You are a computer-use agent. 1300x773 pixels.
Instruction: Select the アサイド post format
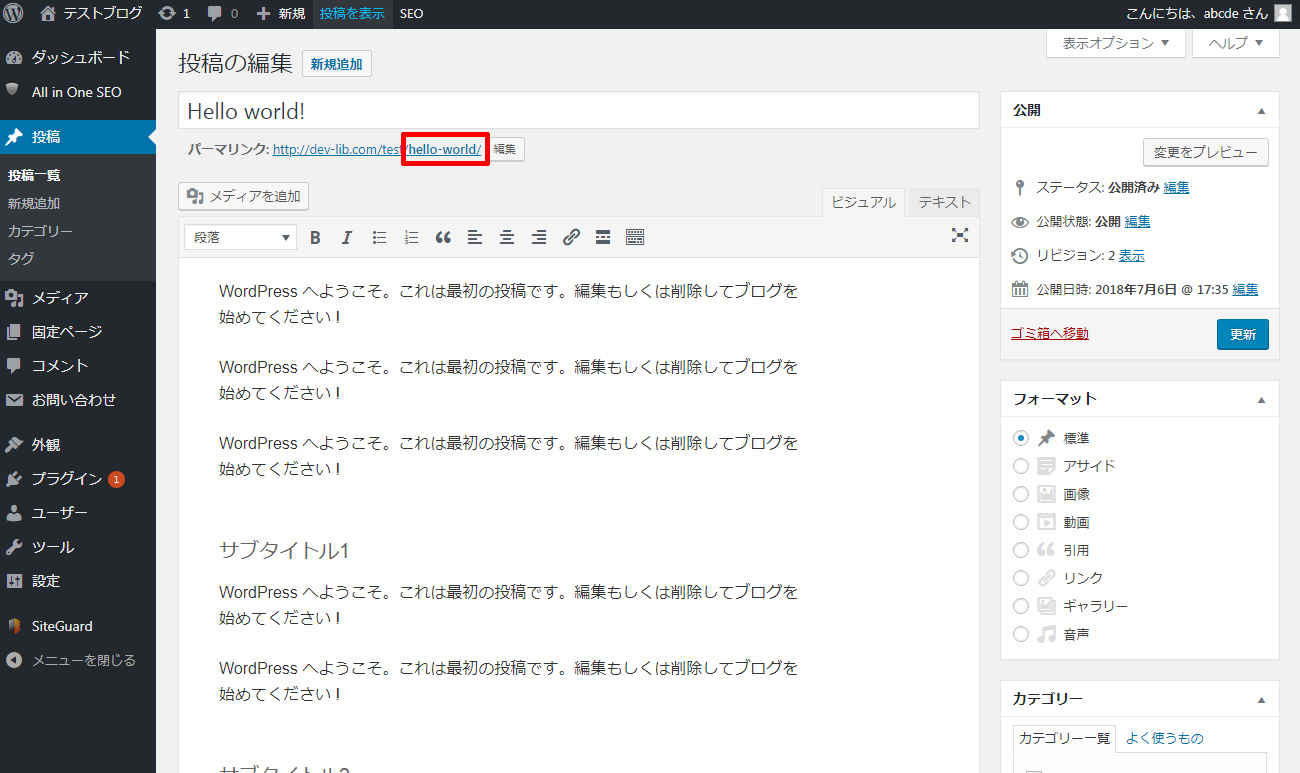click(x=1021, y=466)
